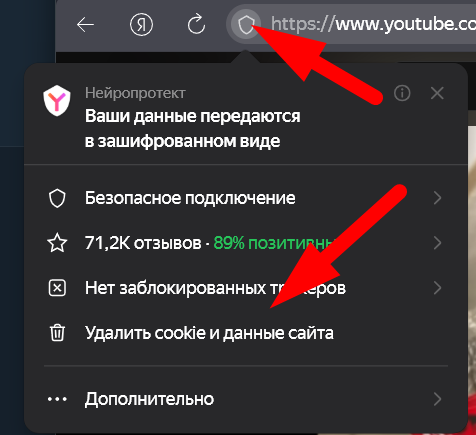Expand the blocked trackers chevron
Screen dimensions: 476x435
pyautogui.click(x=438, y=288)
